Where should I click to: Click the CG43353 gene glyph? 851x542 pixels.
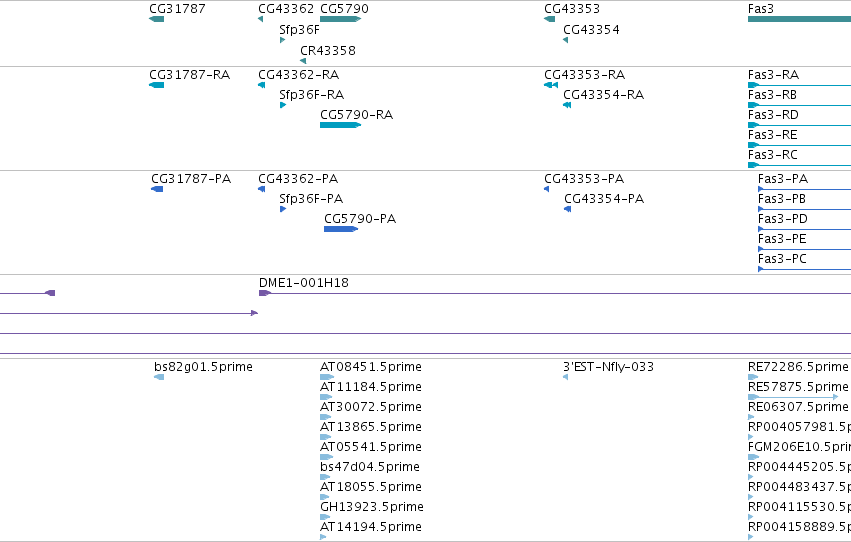[549, 19]
